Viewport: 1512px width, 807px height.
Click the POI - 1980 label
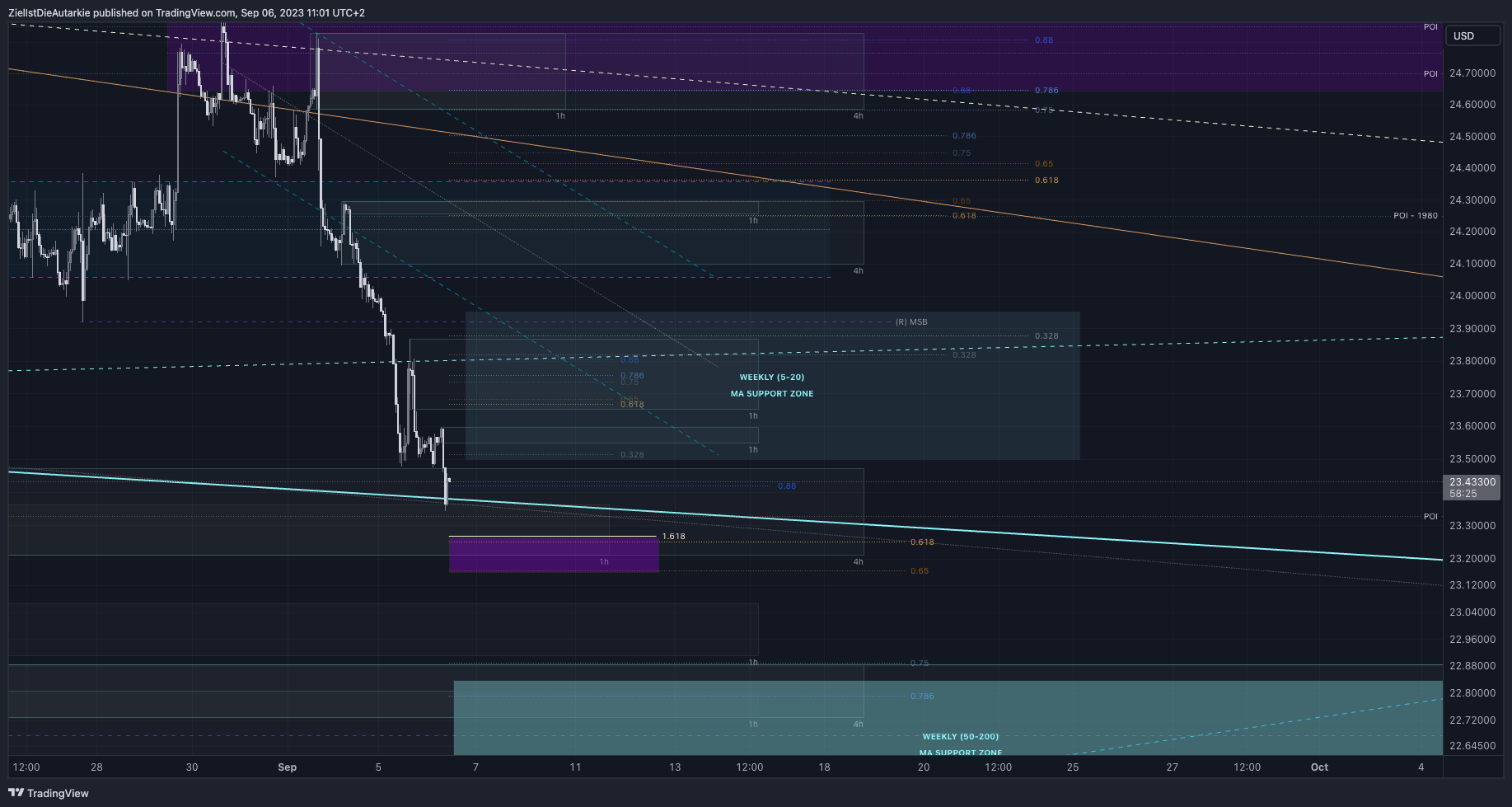coord(1416,216)
